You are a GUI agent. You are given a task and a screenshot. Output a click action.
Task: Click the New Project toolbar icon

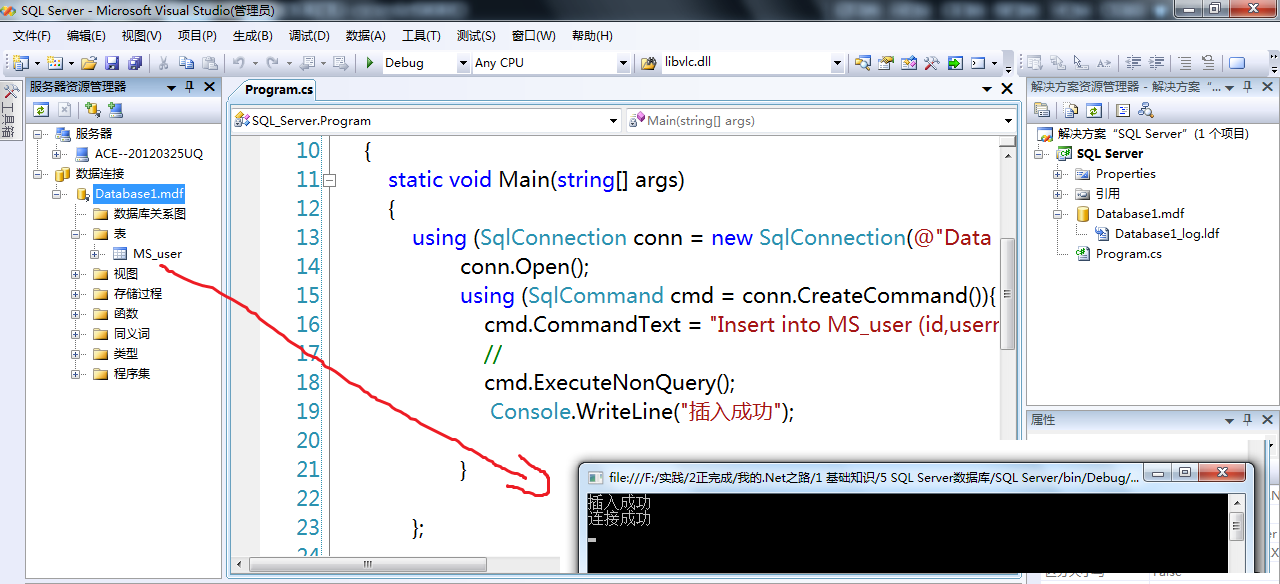20,62
